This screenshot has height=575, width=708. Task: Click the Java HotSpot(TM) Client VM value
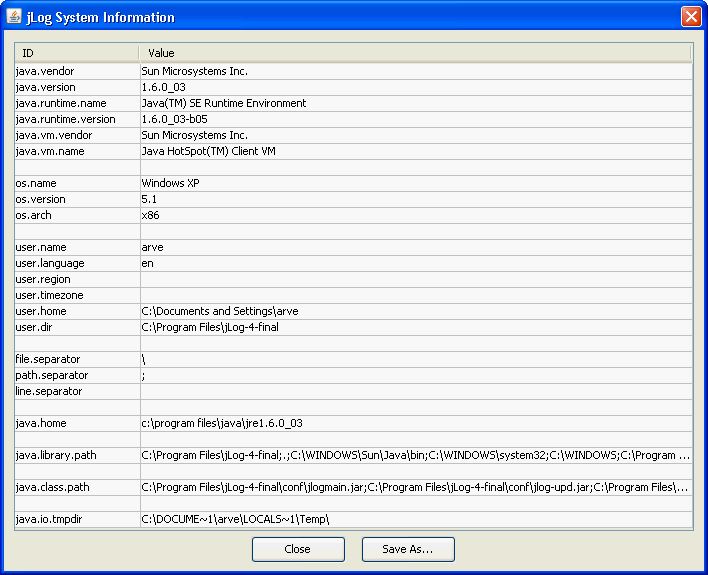tap(208, 151)
